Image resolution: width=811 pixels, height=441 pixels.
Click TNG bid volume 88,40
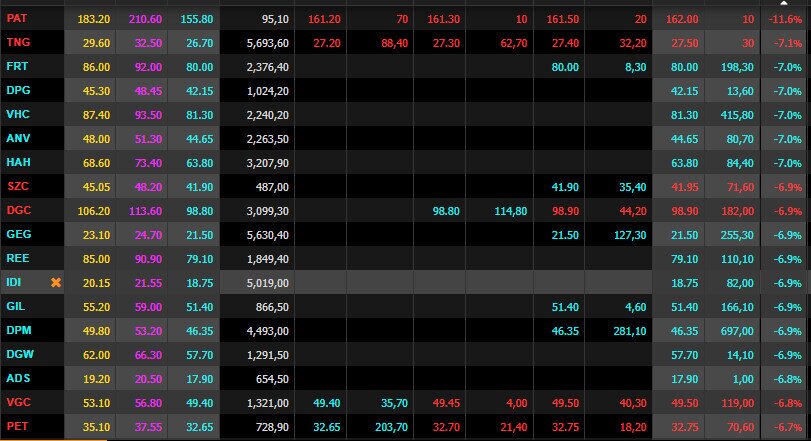pos(395,43)
